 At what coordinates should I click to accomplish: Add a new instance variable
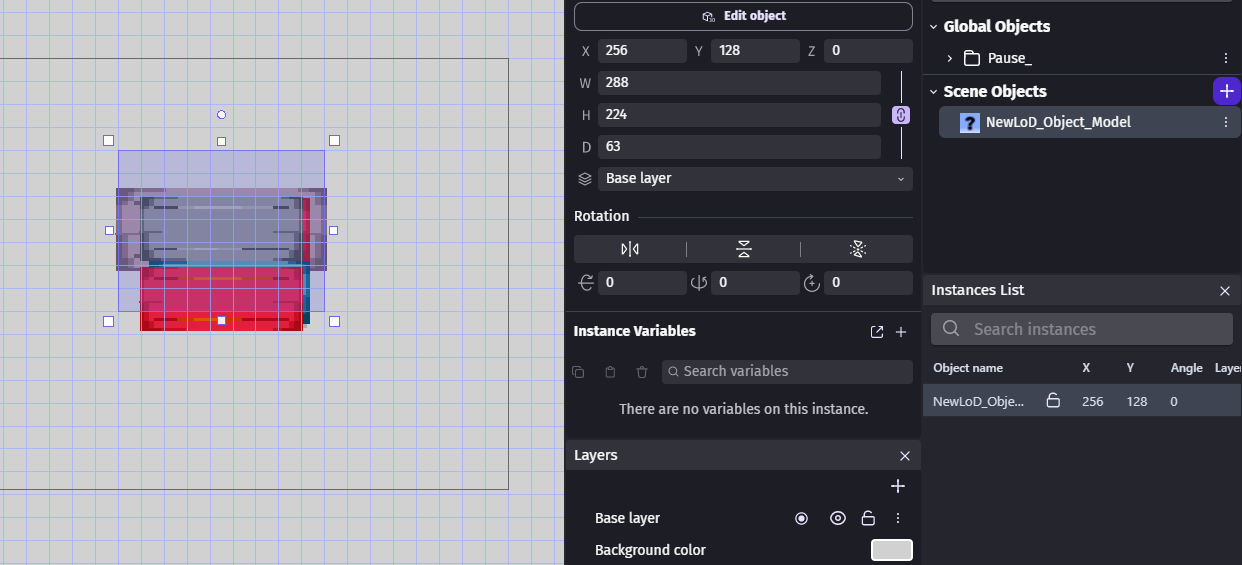[900, 332]
